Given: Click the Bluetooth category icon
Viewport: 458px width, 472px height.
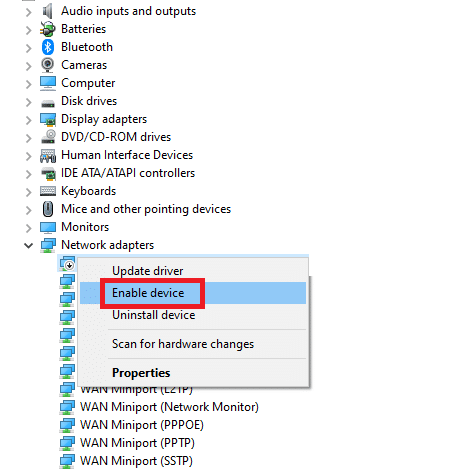Looking at the screenshot, I should coord(48,47).
